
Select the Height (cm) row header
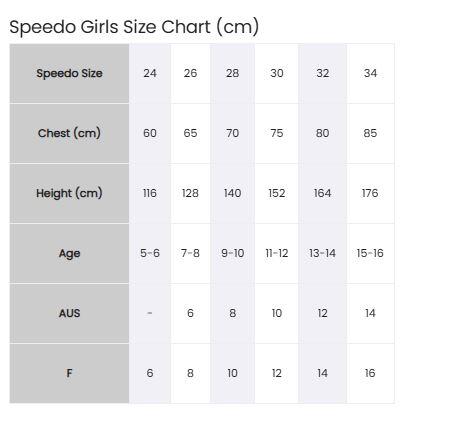69,193
